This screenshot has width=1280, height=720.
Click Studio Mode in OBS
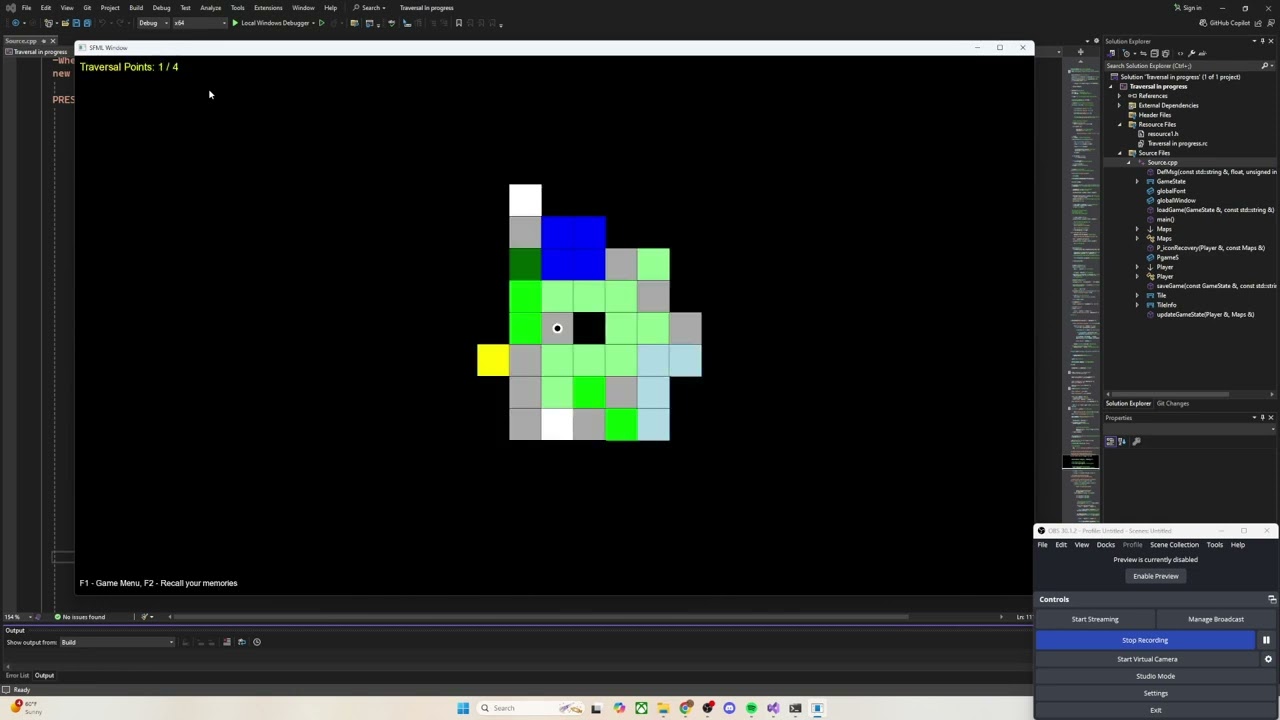click(1155, 676)
